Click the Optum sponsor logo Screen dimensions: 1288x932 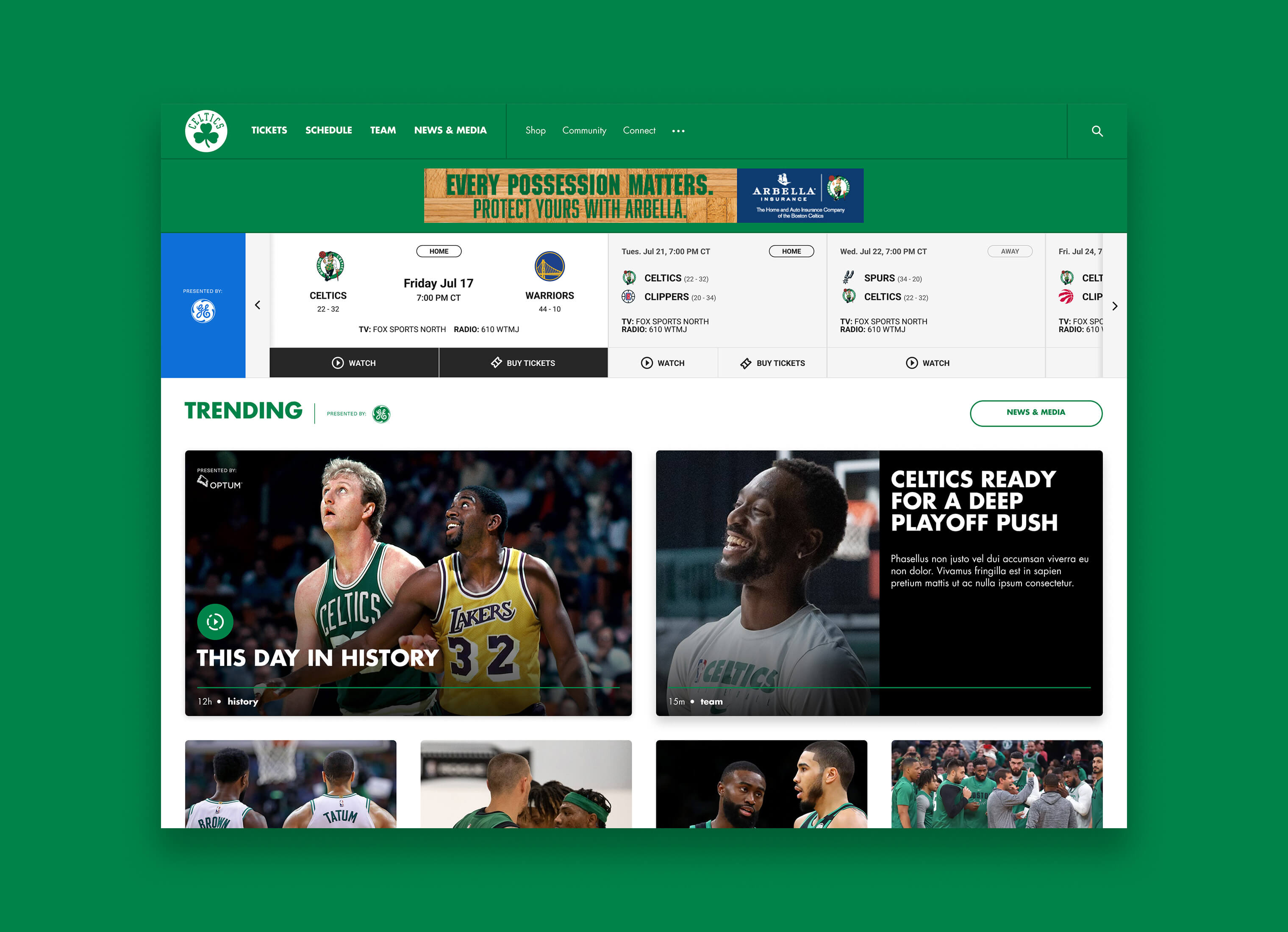[x=220, y=483]
